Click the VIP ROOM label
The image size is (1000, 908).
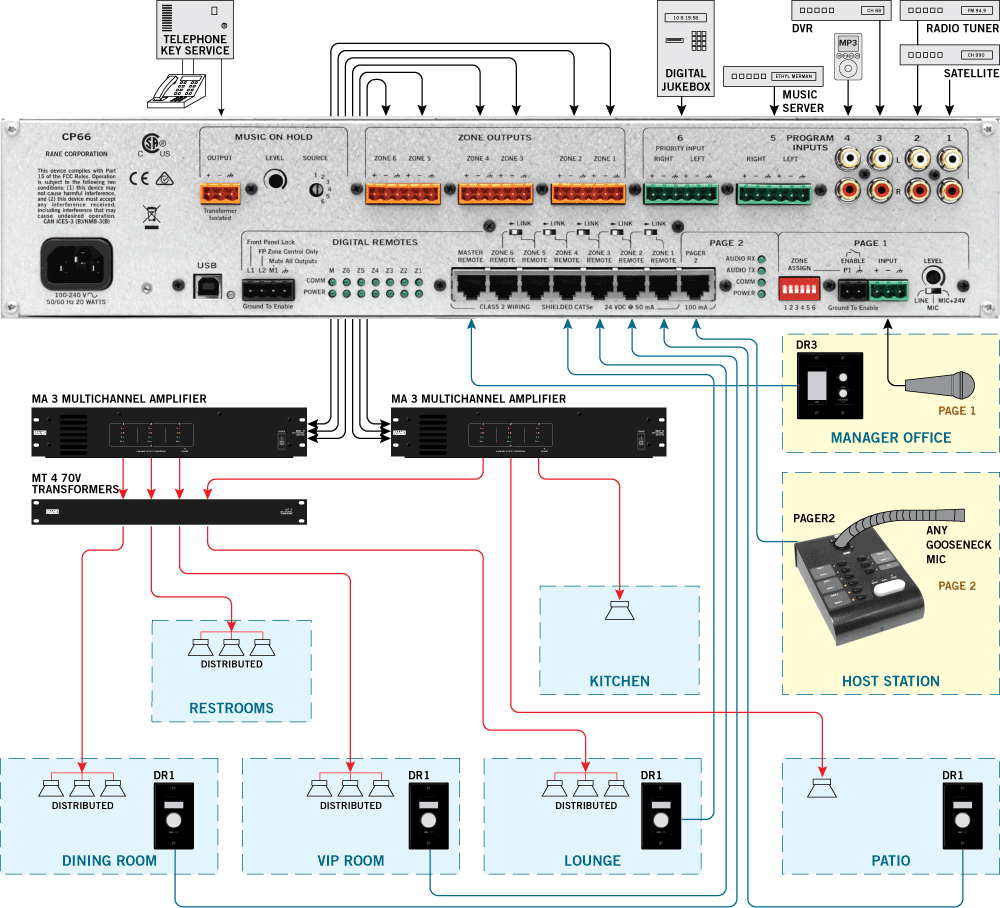(351, 861)
